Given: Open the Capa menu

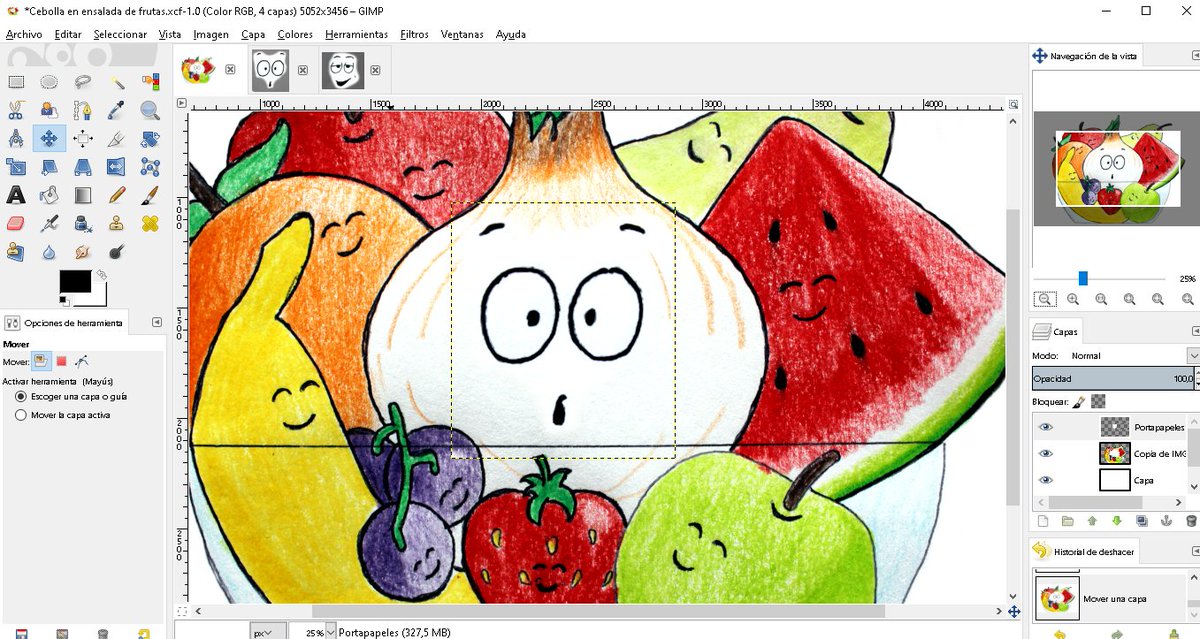Looking at the screenshot, I should [x=253, y=34].
